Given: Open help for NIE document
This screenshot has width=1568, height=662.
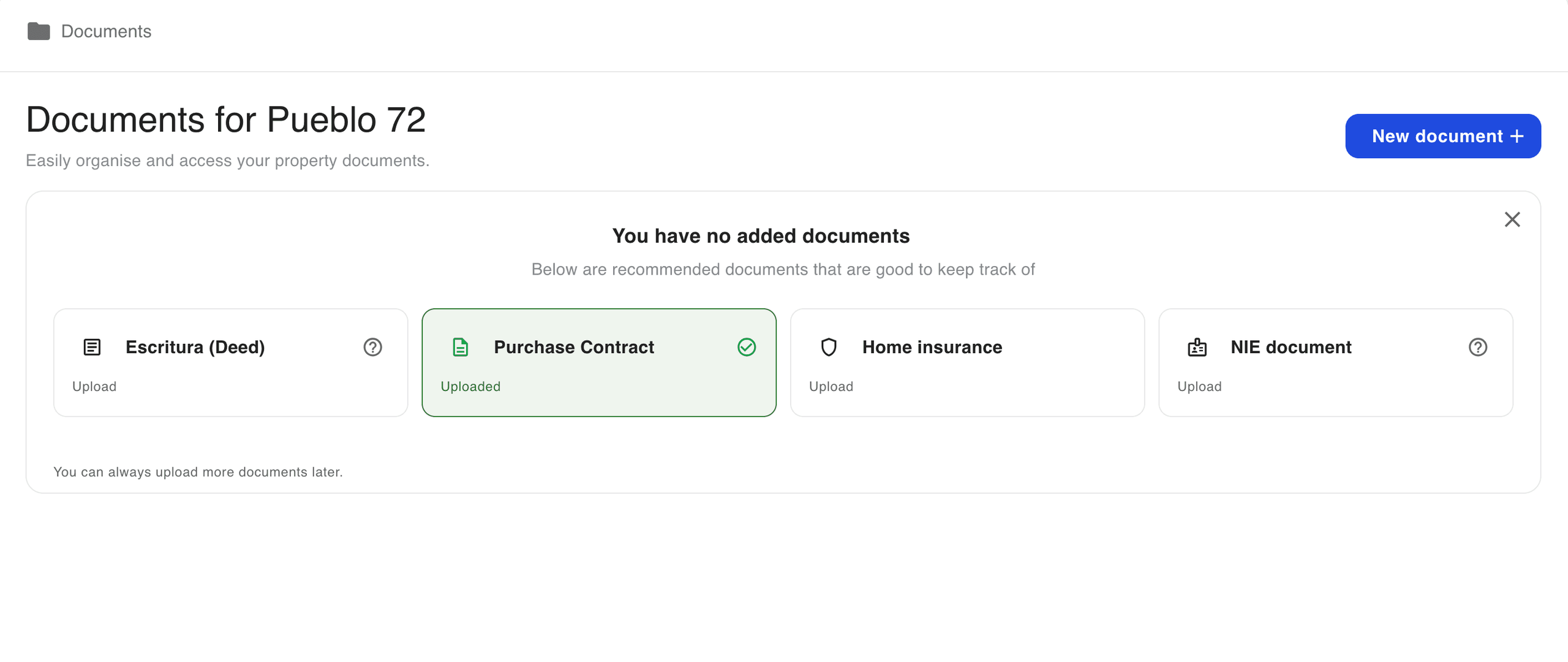Looking at the screenshot, I should click(x=1478, y=347).
